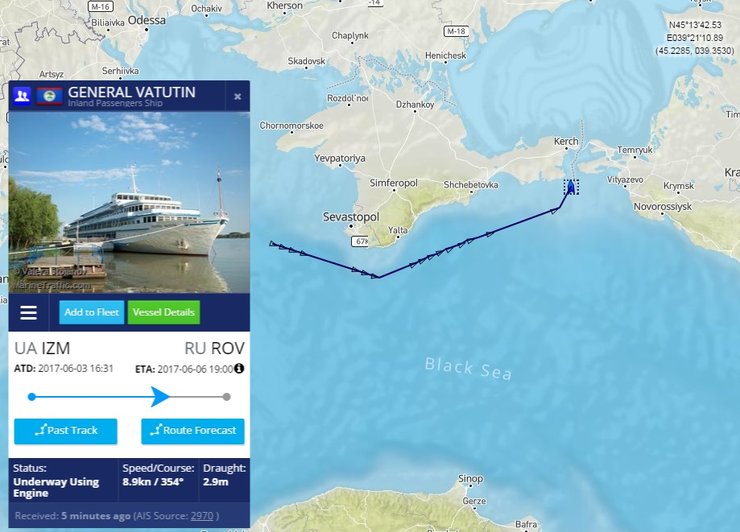The width and height of the screenshot is (740, 532).
Task: Show the Route Forecast
Action: point(193,431)
